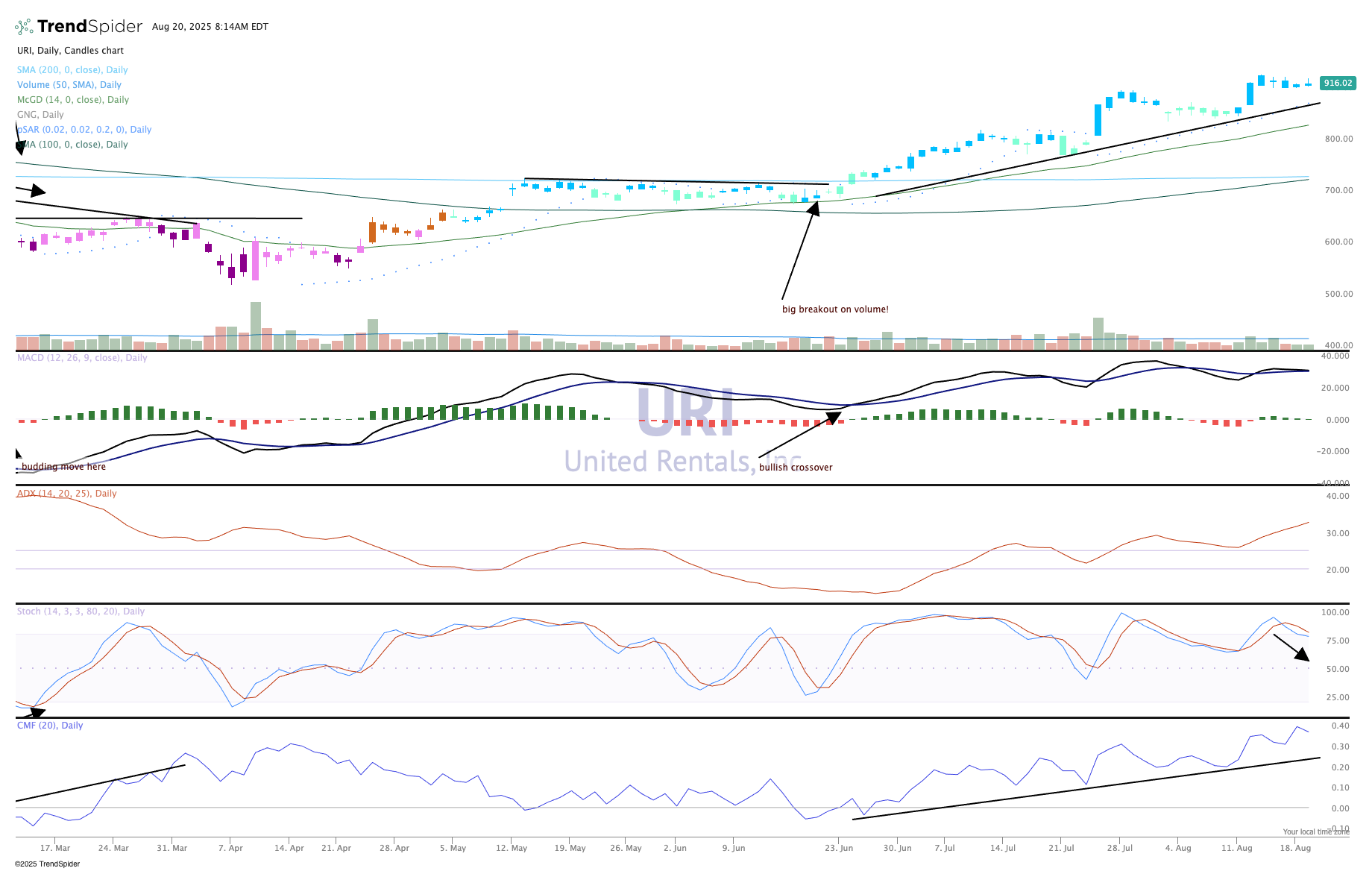Click the large late-July breakout candle
This screenshot has height=871, width=1372.
pos(1098,119)
